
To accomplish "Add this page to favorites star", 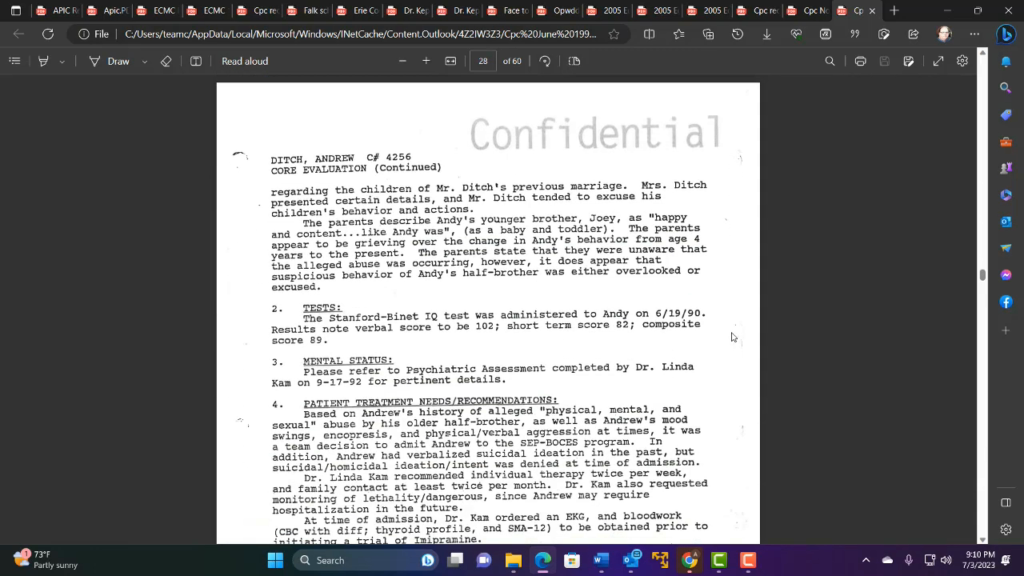I will (x=614, y=34).
